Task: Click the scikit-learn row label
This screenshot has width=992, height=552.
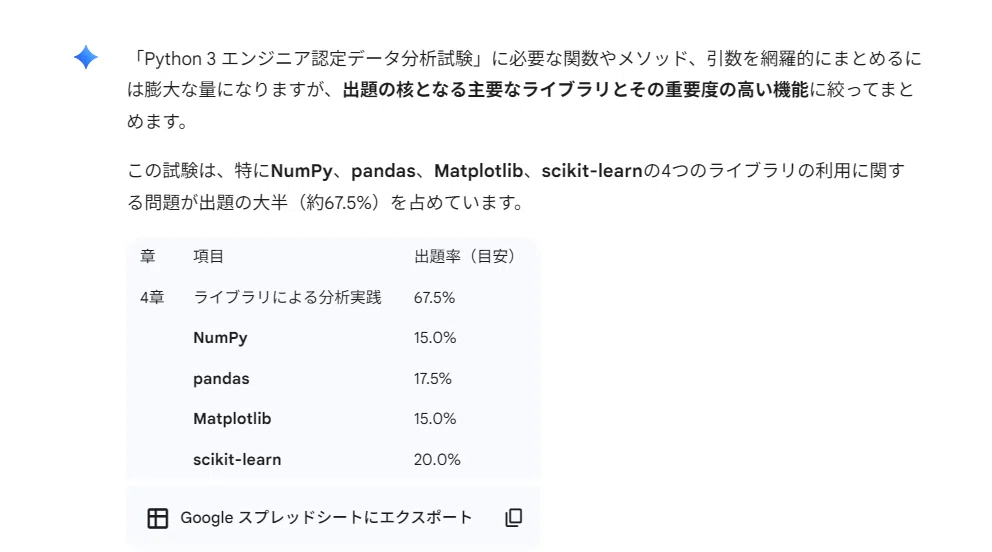Action: tap(237, 460)
